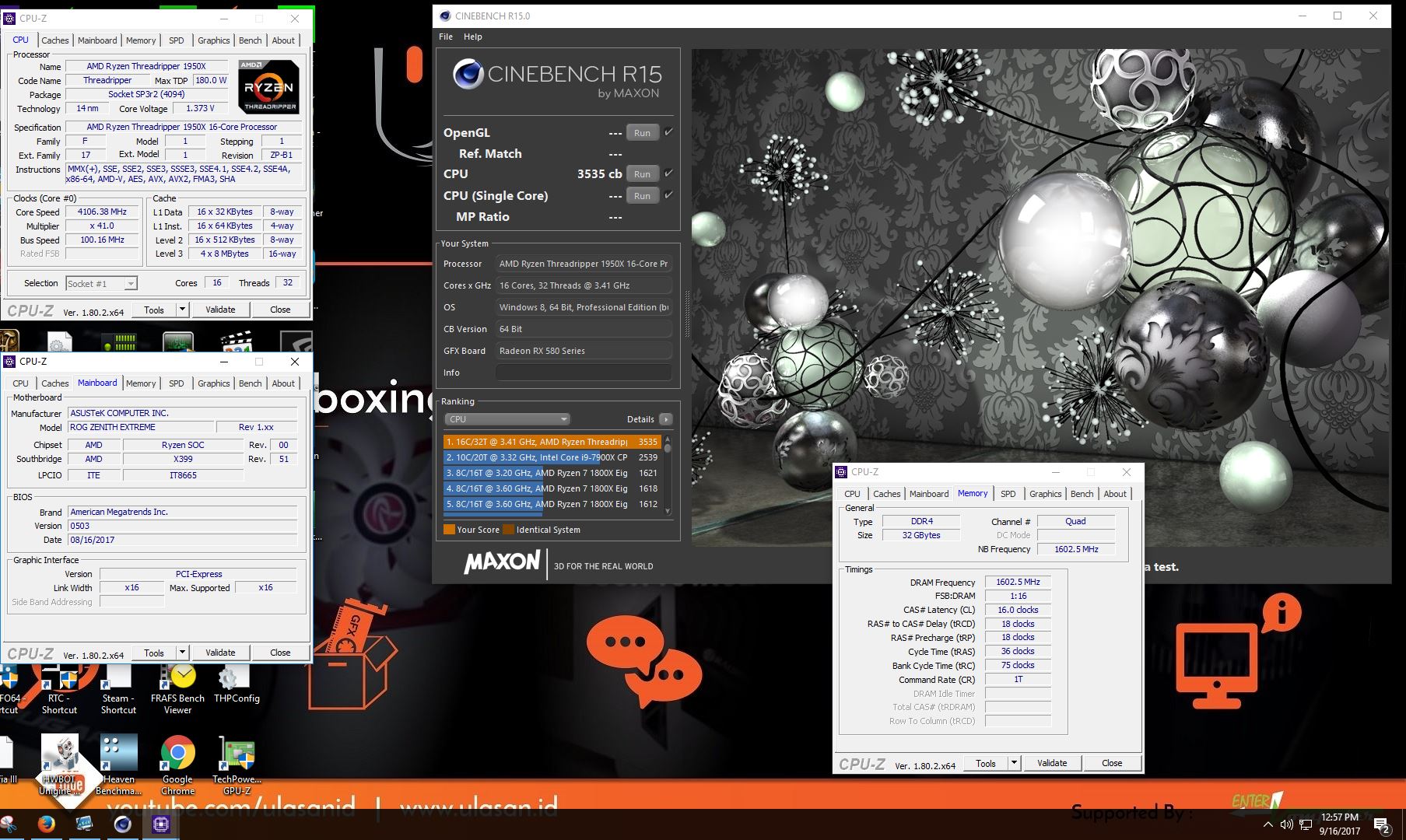This screenshot has height=840, width=1406.
Task: Open RTC shortcut on desktop
Action: pos(59,691)
